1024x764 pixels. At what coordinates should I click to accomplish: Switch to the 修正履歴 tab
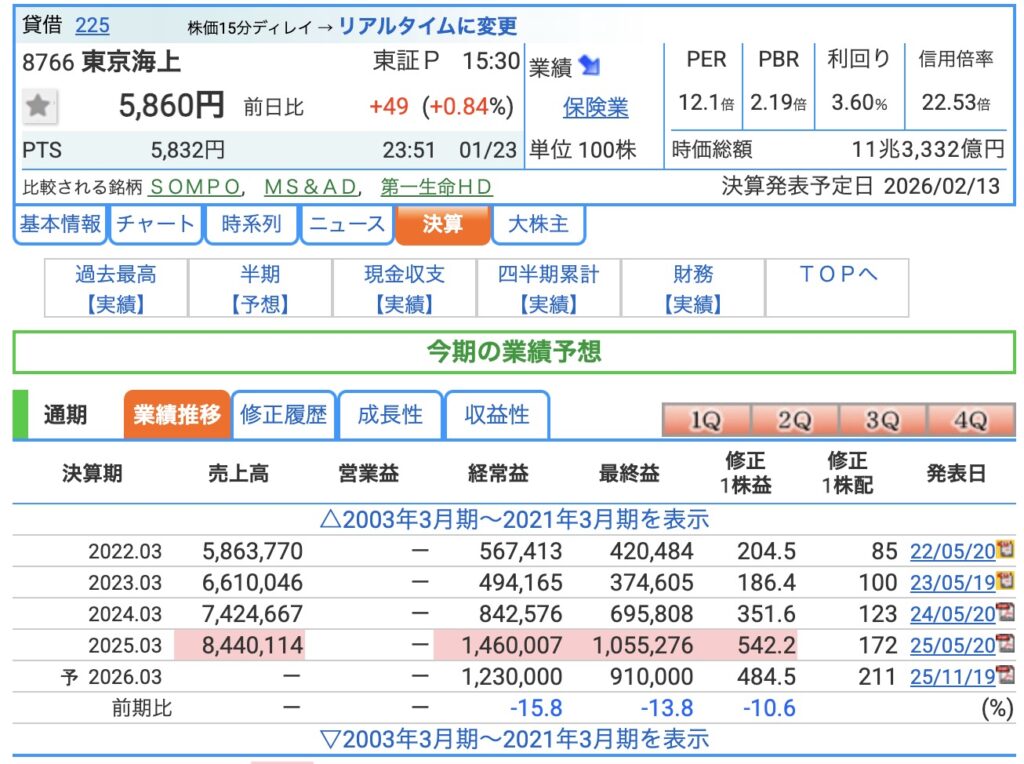coord(284,415)
